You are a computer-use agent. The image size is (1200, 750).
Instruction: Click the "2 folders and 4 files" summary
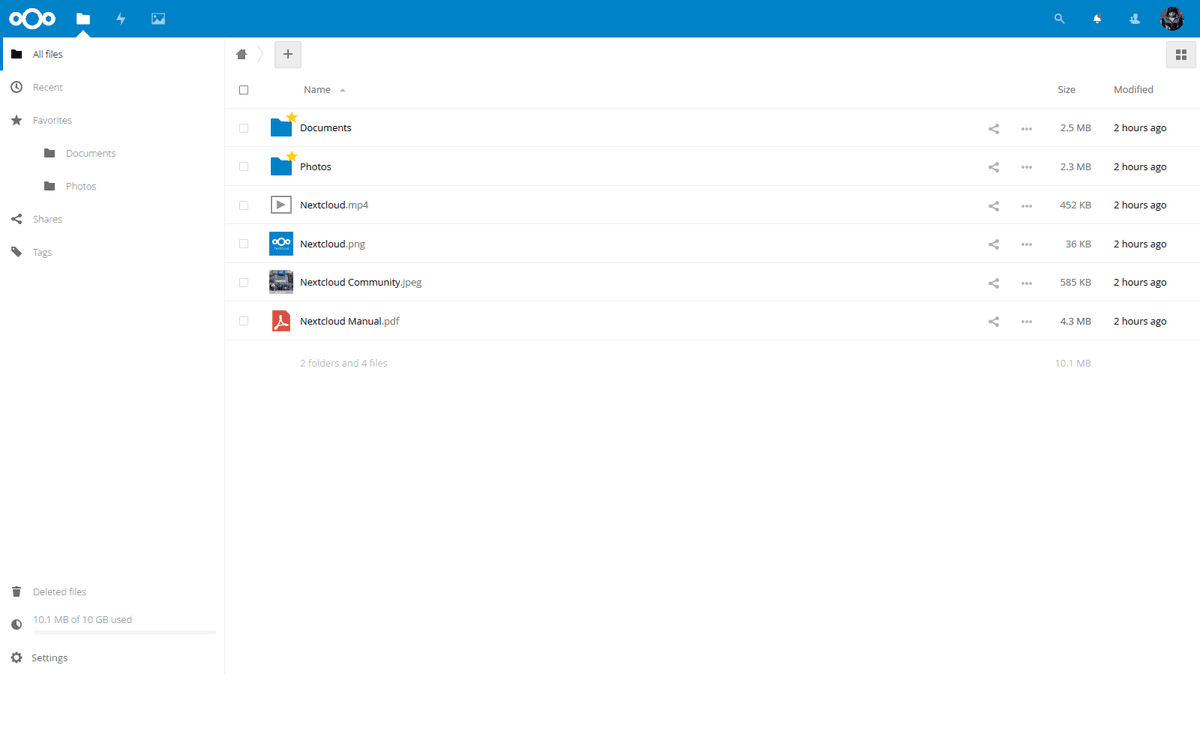tap(344, 363)
